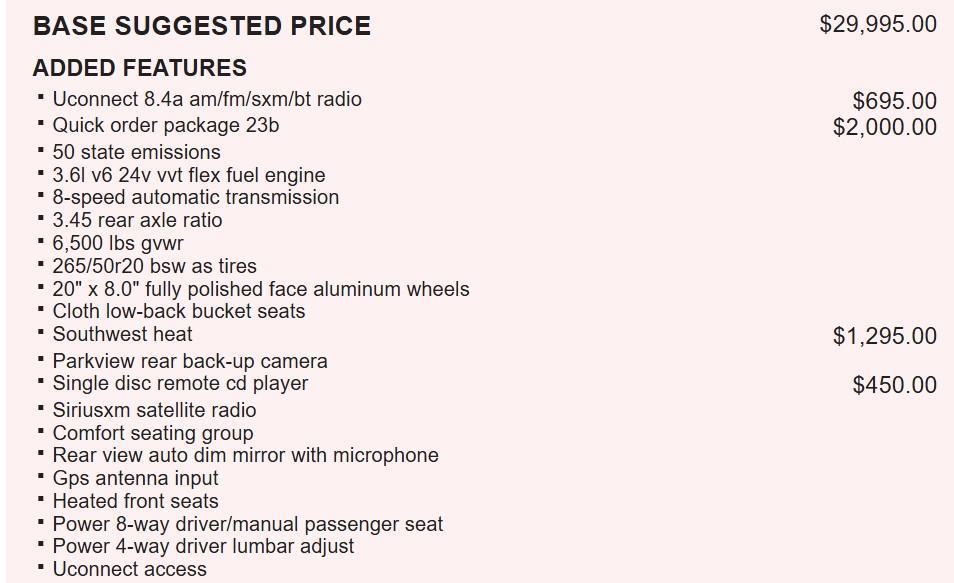Click the Uconnect 8.4a radio feature line
Image resolution: width=954 pixels, height=583 pixels.
point(206,99)
